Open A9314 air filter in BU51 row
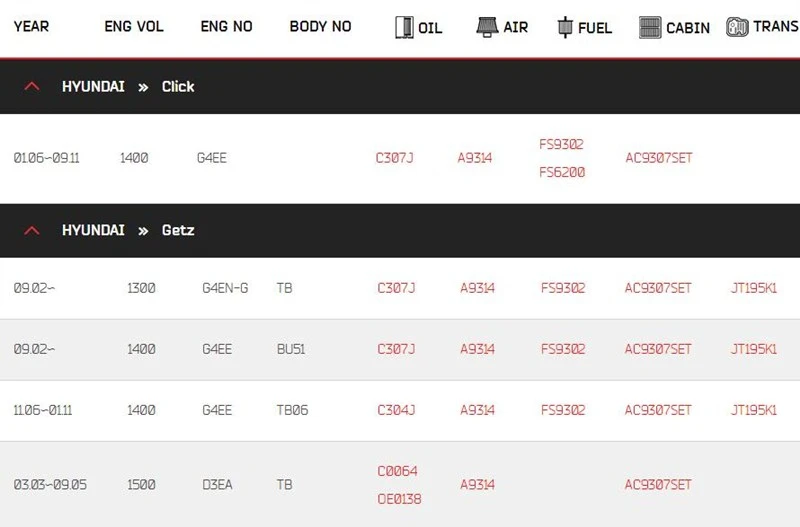This screenshot has height=527, width=800. tap(477, 349)
